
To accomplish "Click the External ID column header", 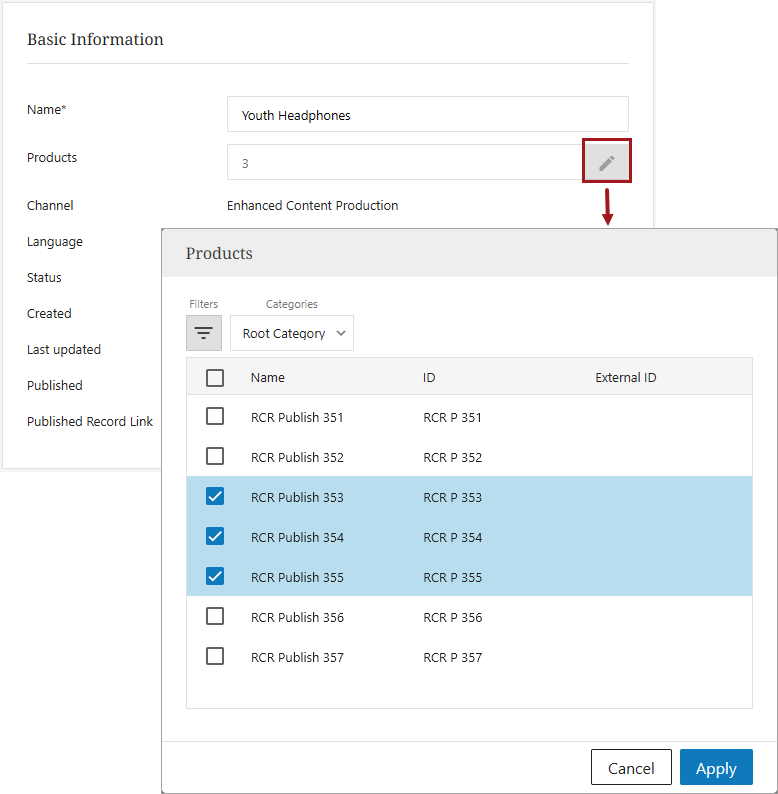I will coord(625,378).
